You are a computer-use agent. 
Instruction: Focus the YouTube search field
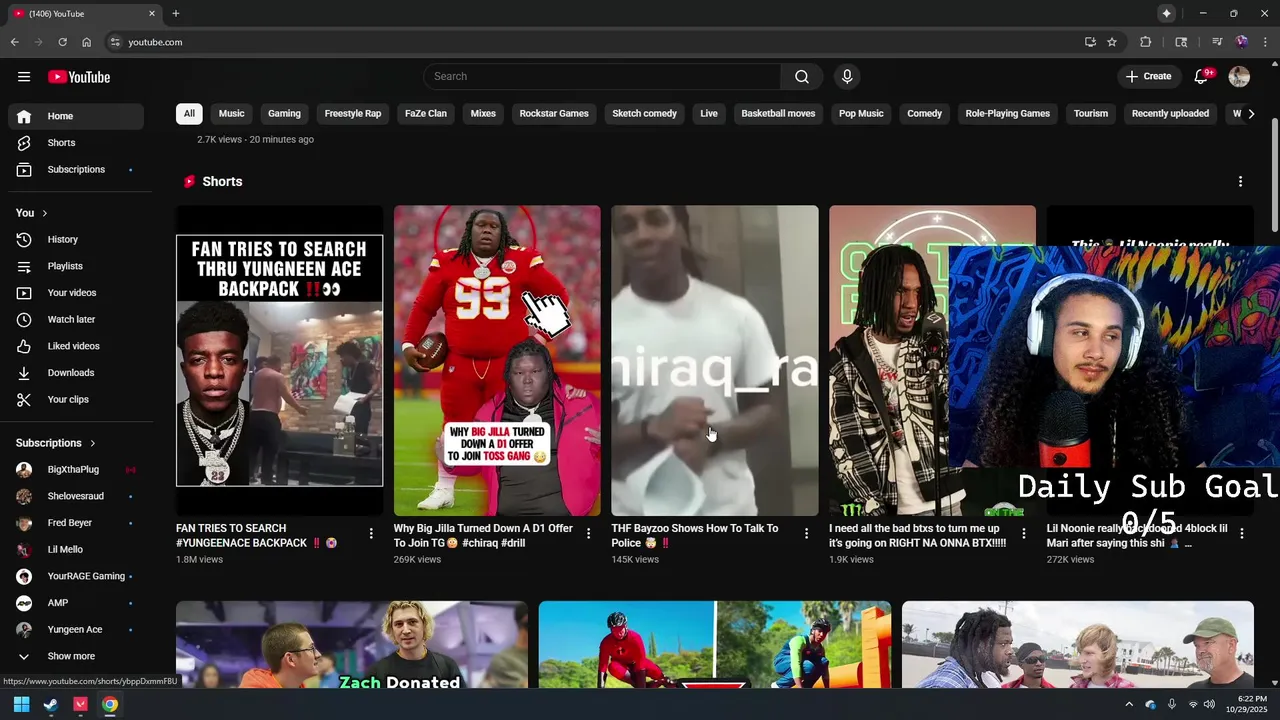[602, 77]
